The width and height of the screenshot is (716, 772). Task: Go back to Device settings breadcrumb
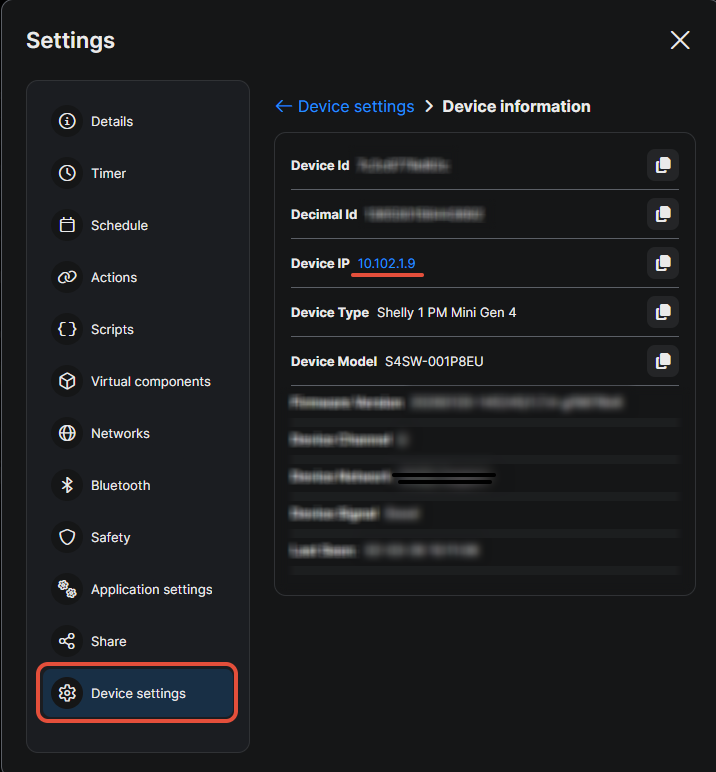pyautogui.click(x=345, y=106)
